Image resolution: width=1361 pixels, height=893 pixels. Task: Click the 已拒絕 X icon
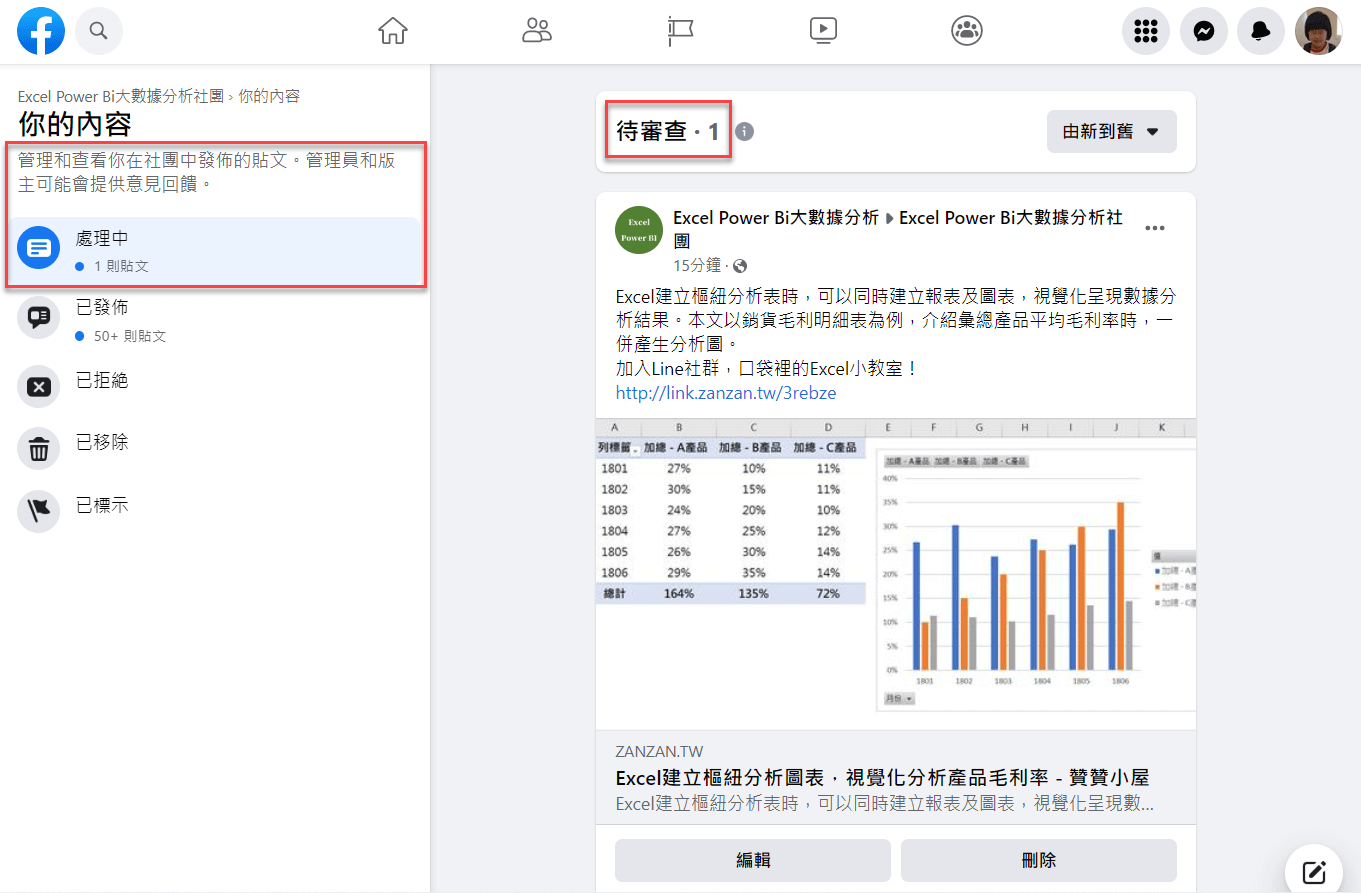[x=39, y=386]
